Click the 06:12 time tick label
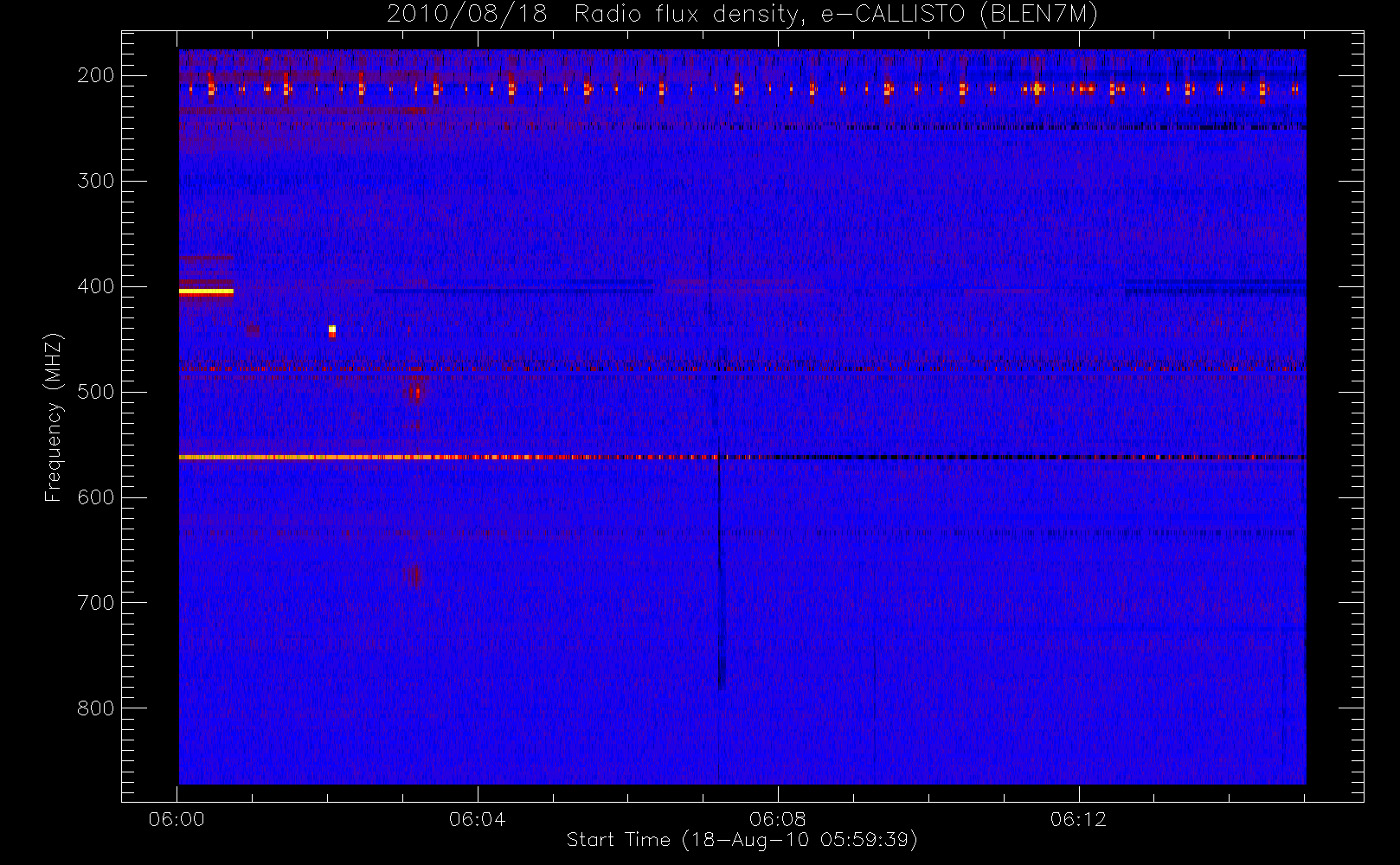This screenshot has height=865, width=1400. pos(1078,819)
